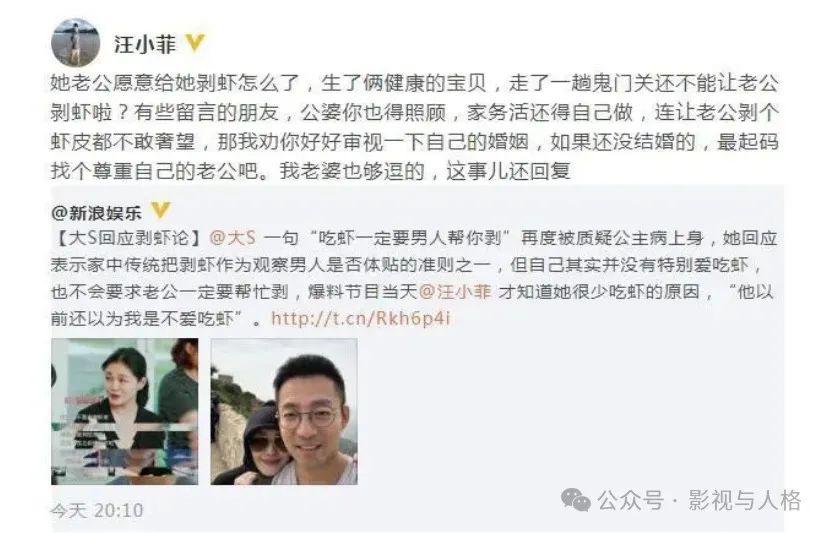This screenshot has width=828, height=533.
Task: Click the sentence 我老婆也够逗的 in the post
Action: pos(352,171)
